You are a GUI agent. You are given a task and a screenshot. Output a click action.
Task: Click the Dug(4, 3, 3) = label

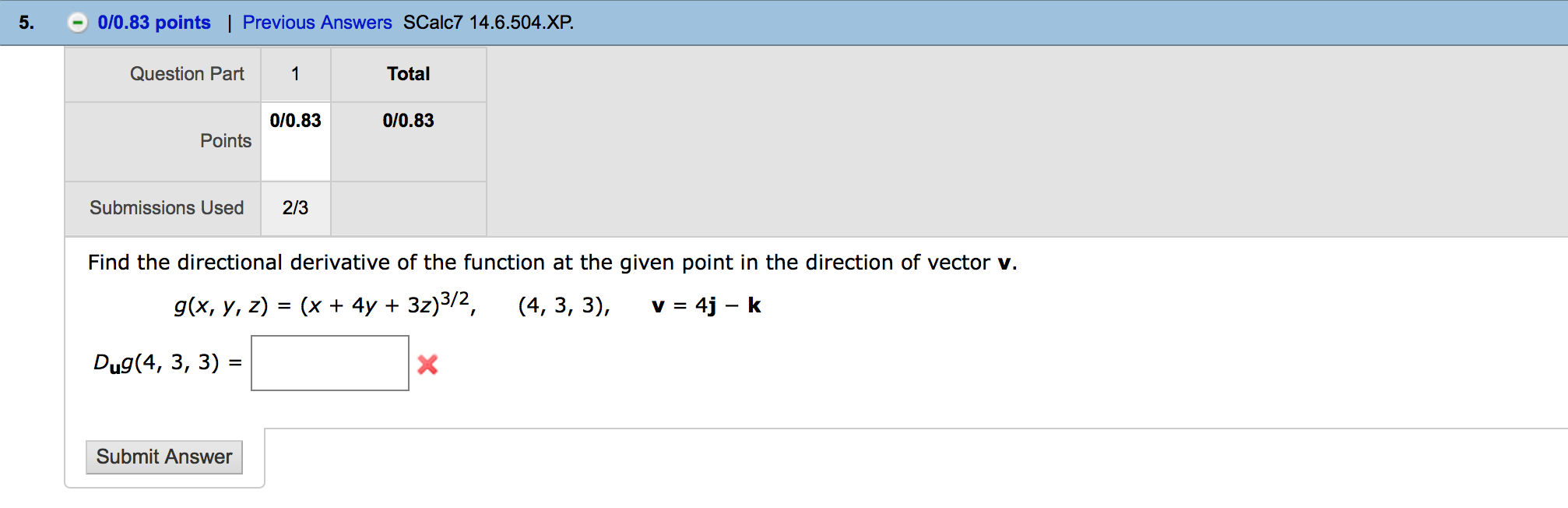[x=165, y=361]
